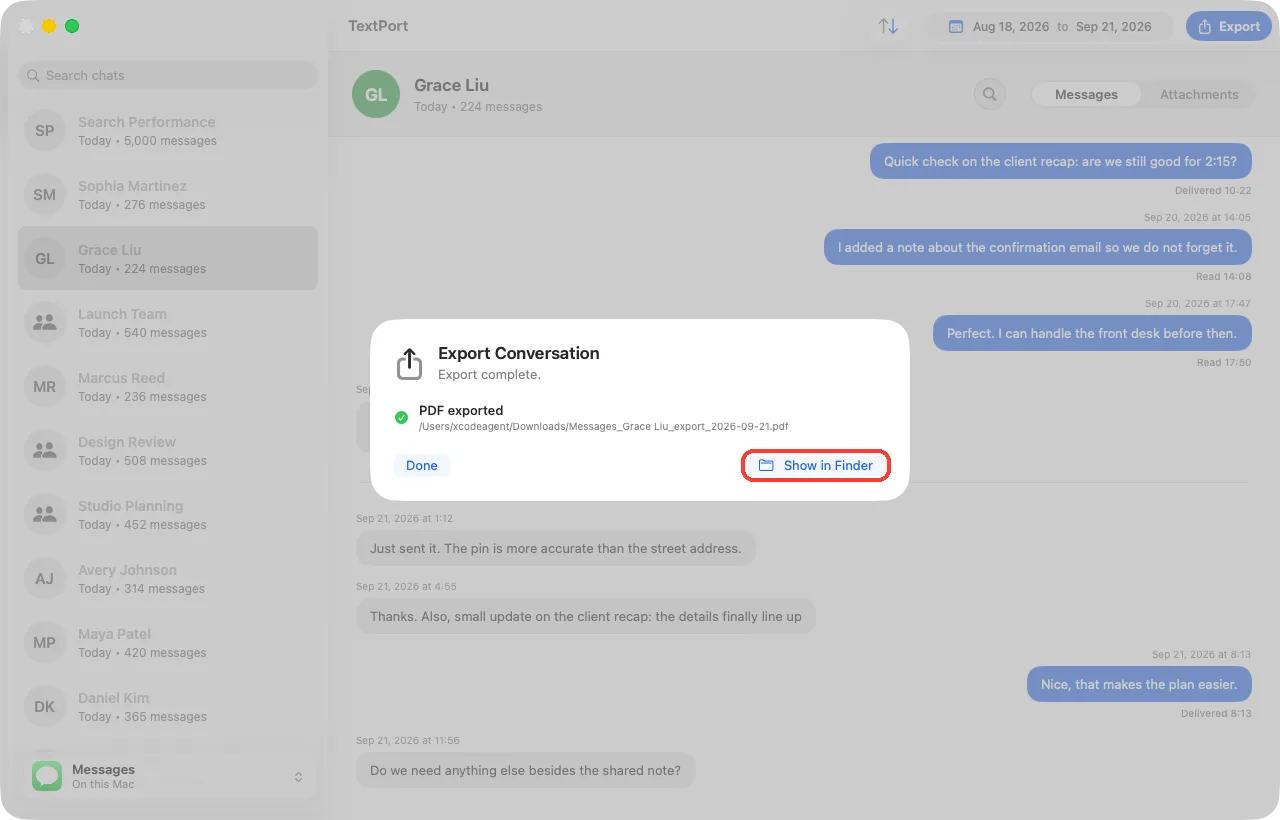Click export share icon in dialog

(x=409, y=363)
